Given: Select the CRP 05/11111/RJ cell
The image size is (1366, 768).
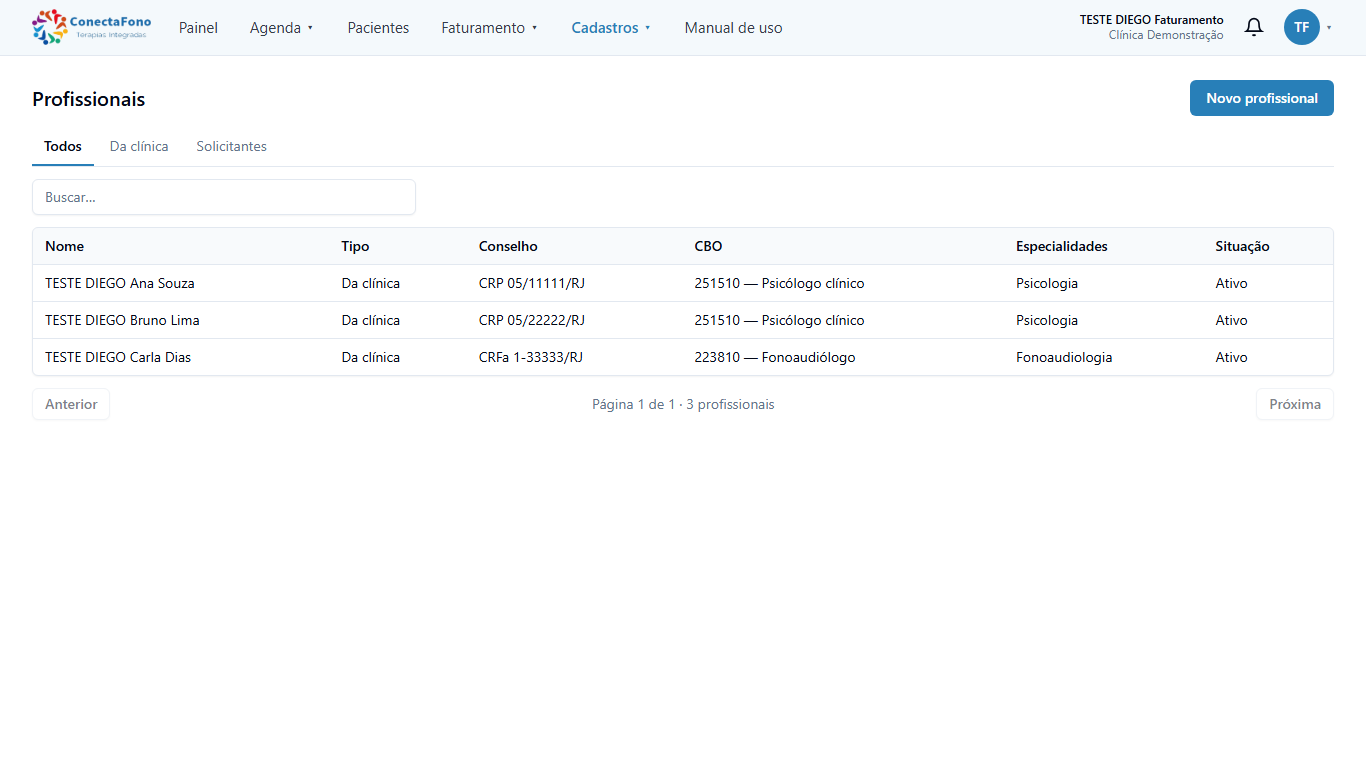Looking at the screenshot, I should (532, 283).
